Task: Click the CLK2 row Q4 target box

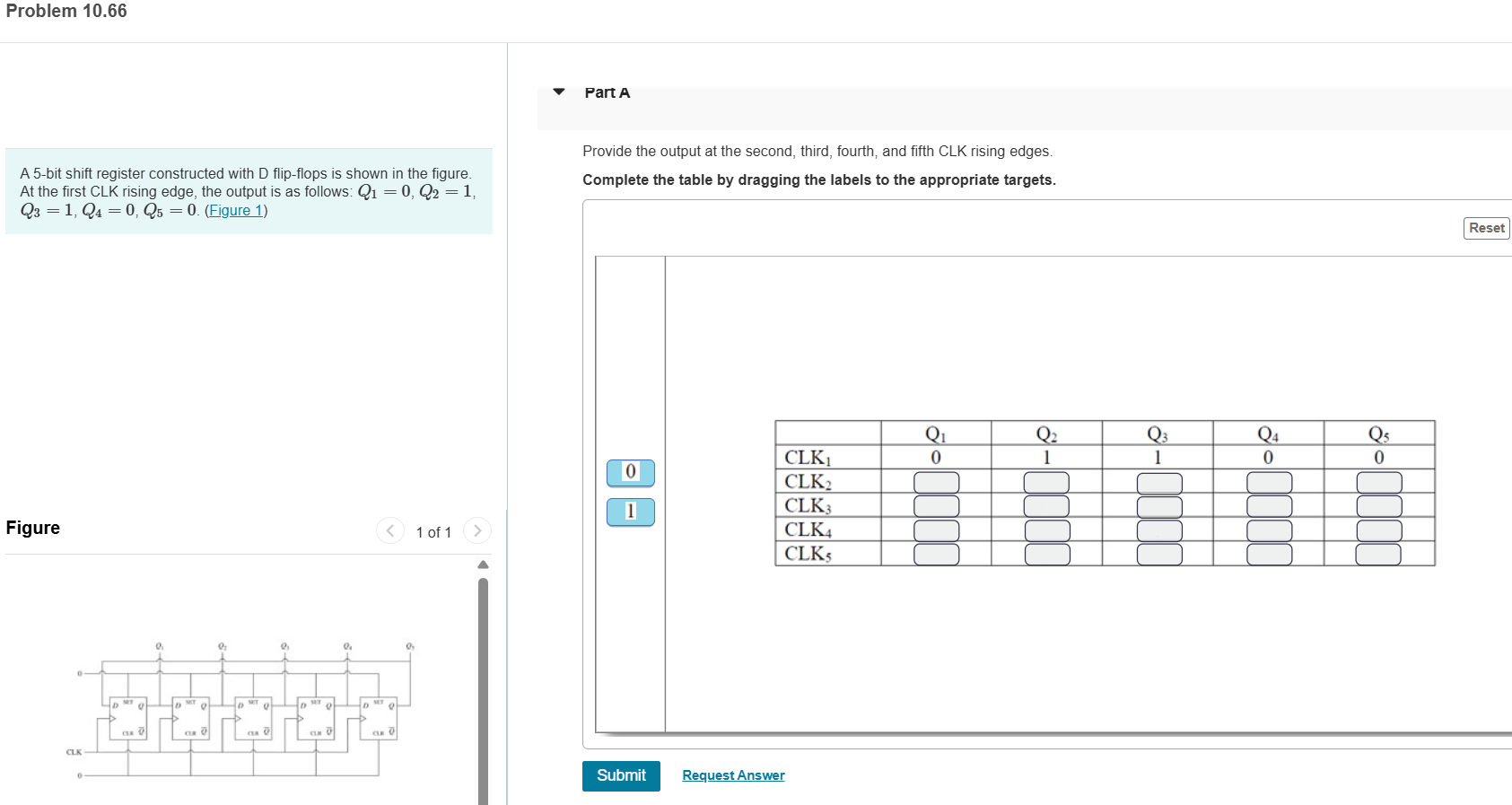Action: click(x=1269, y=483)
